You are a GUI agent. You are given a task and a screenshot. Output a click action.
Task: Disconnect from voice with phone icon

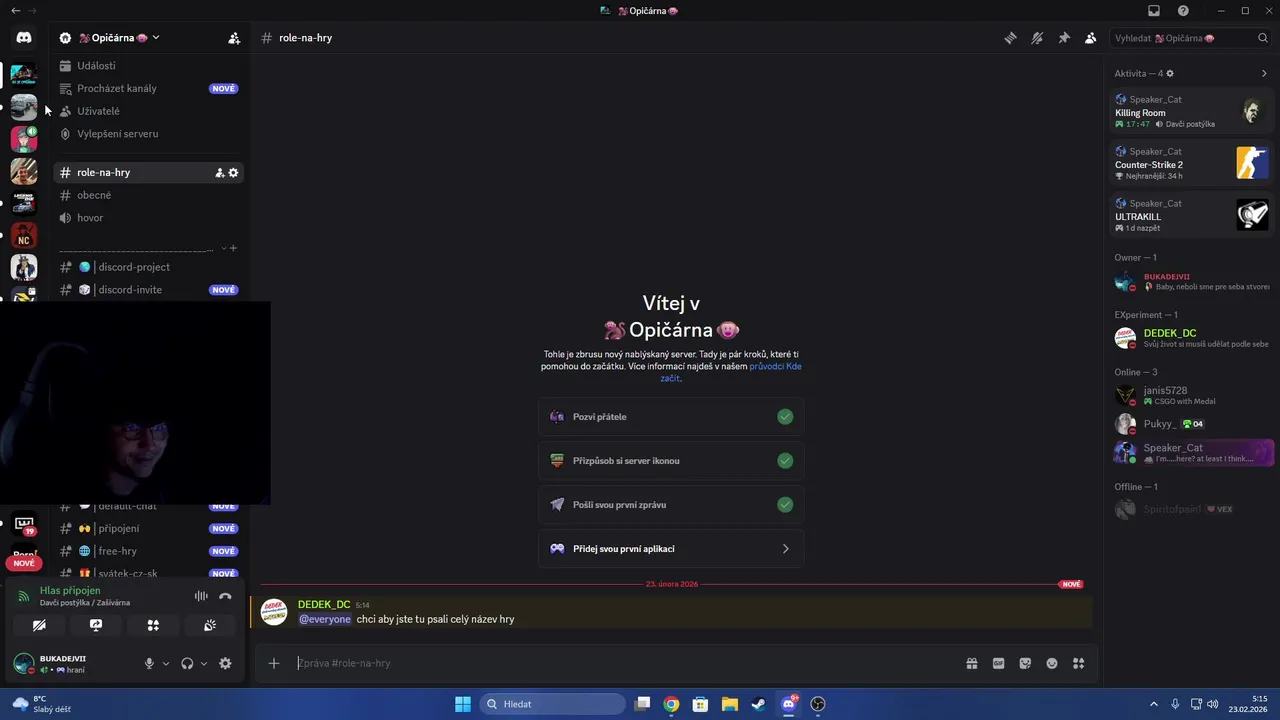(225, 596)
